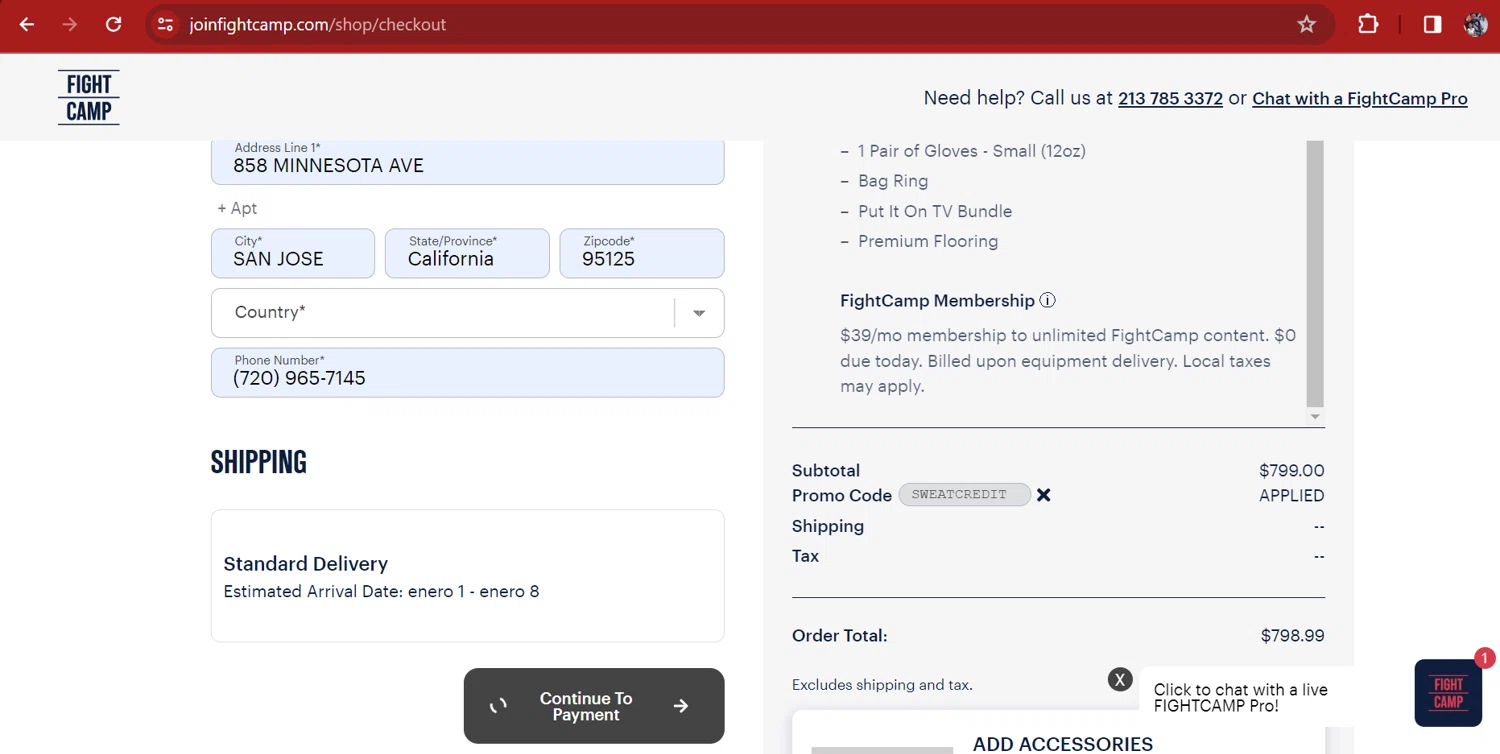Edit the State/Province field
This screenshot has height=754, width=1500.
[x=467, y=253]
